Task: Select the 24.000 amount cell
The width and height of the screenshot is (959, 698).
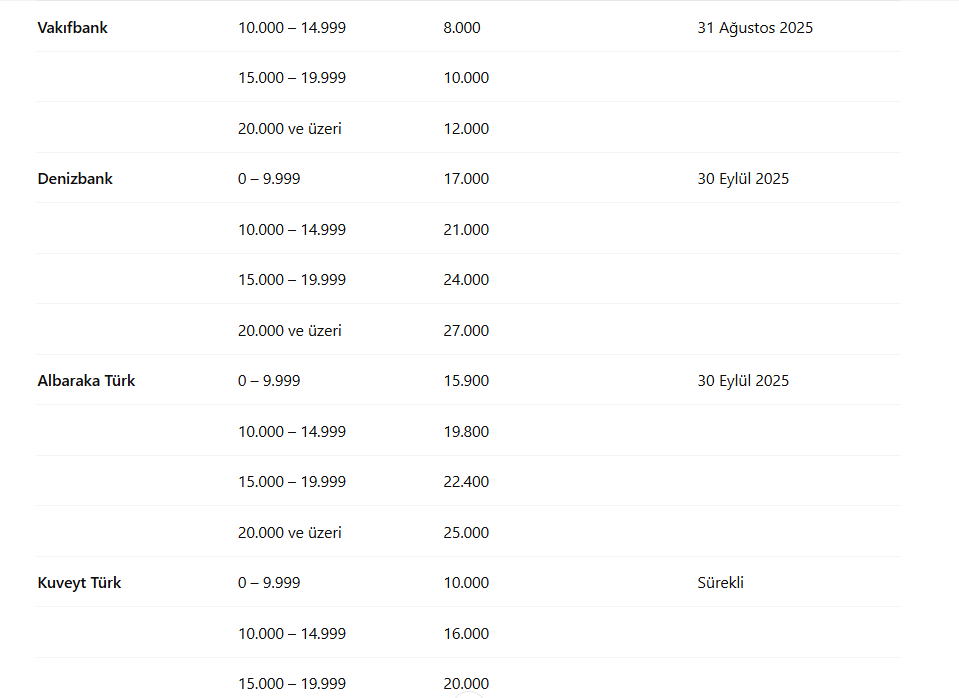Action: point(466,280)
